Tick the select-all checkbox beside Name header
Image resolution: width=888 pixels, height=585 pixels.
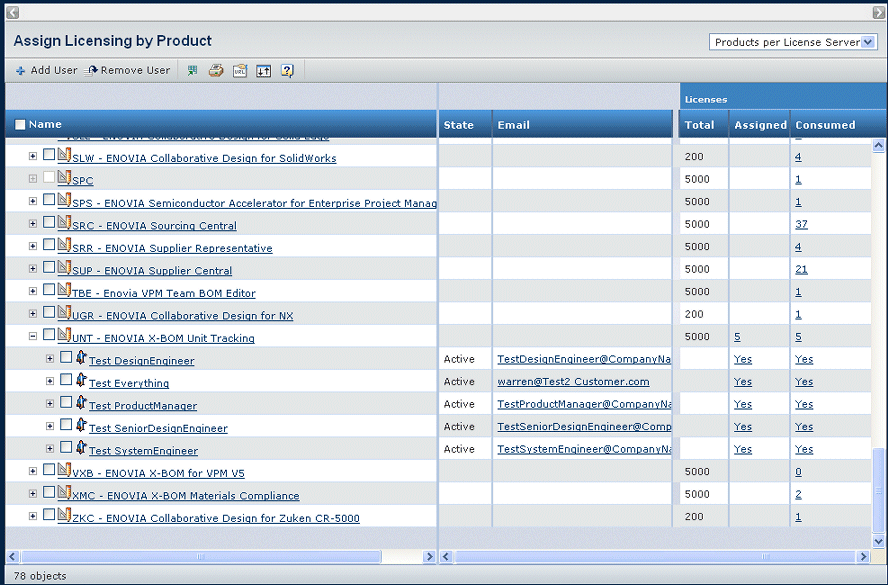click(x=20, y=125)
